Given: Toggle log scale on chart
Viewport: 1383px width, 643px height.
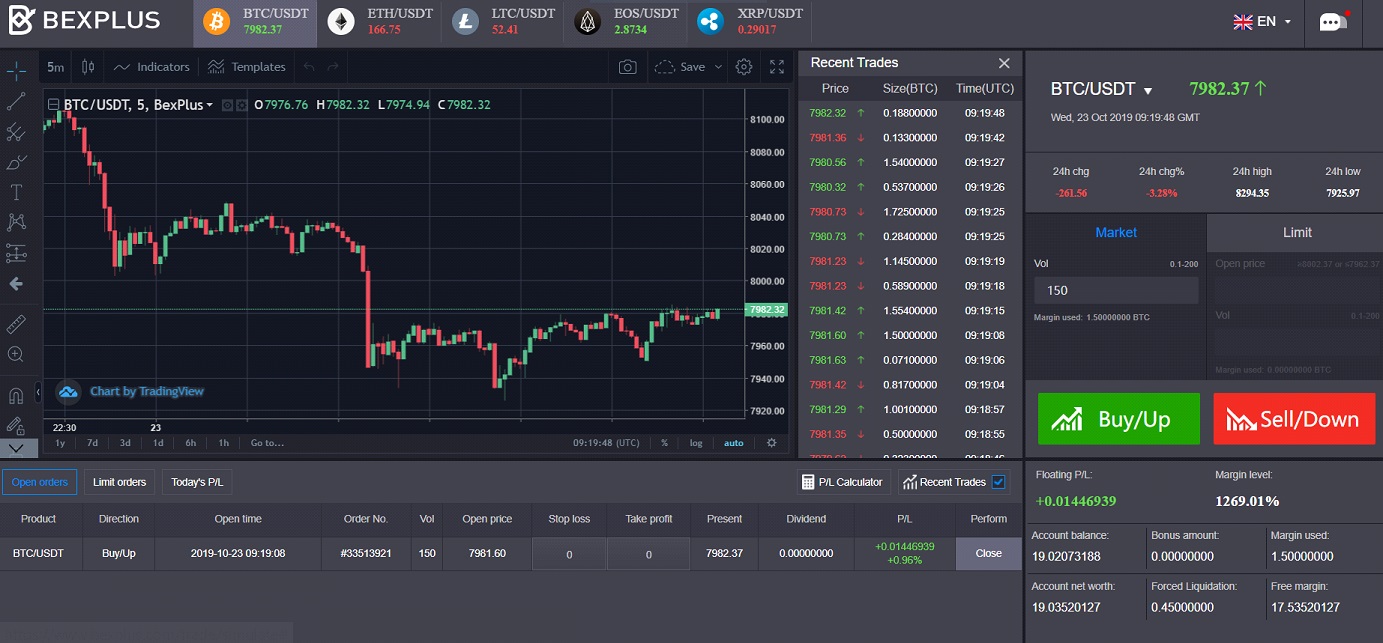Looking at the screenshot, I should click(x=696, y=443).
